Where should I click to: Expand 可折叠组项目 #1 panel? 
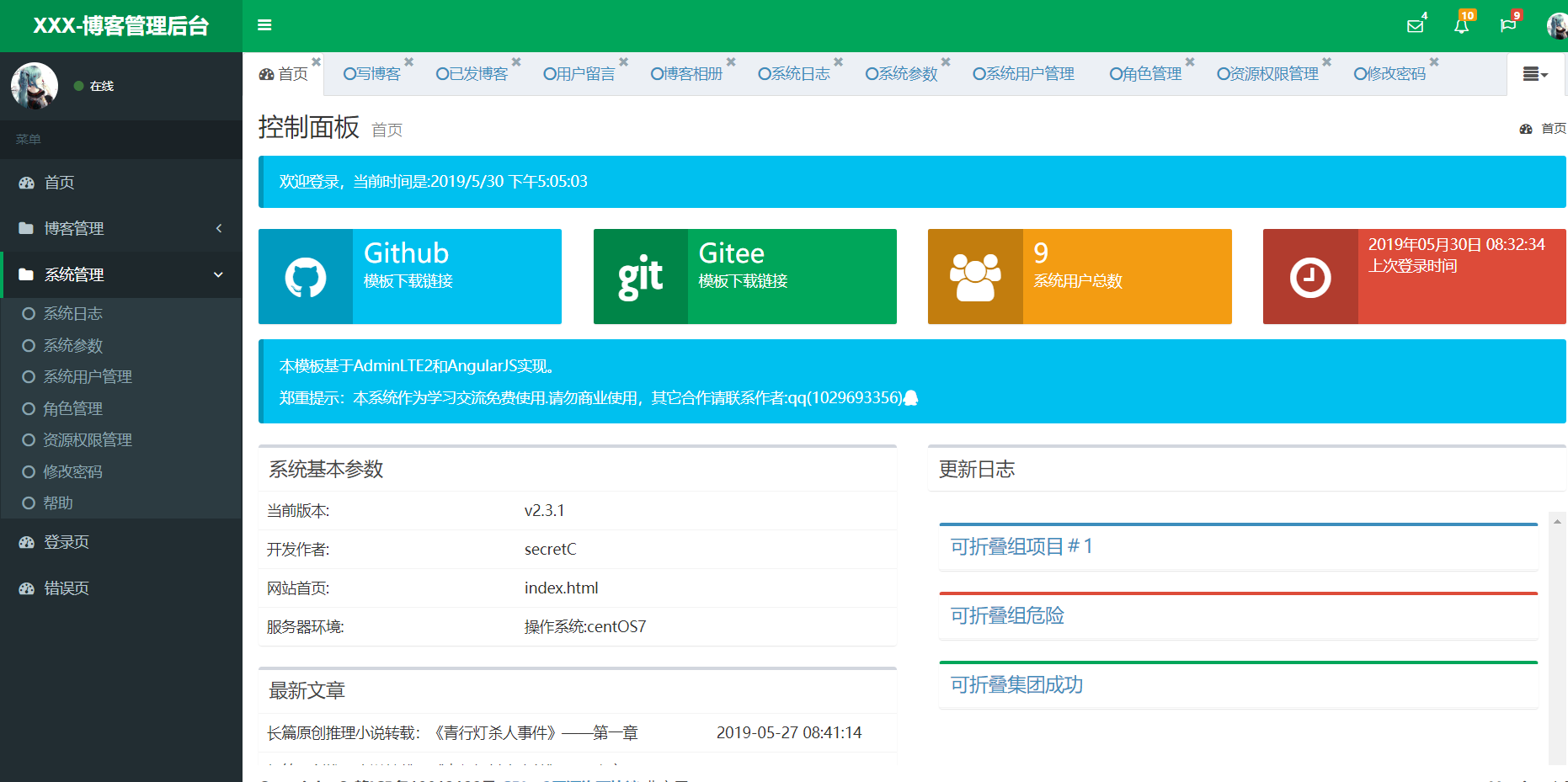click(1021, 547)
